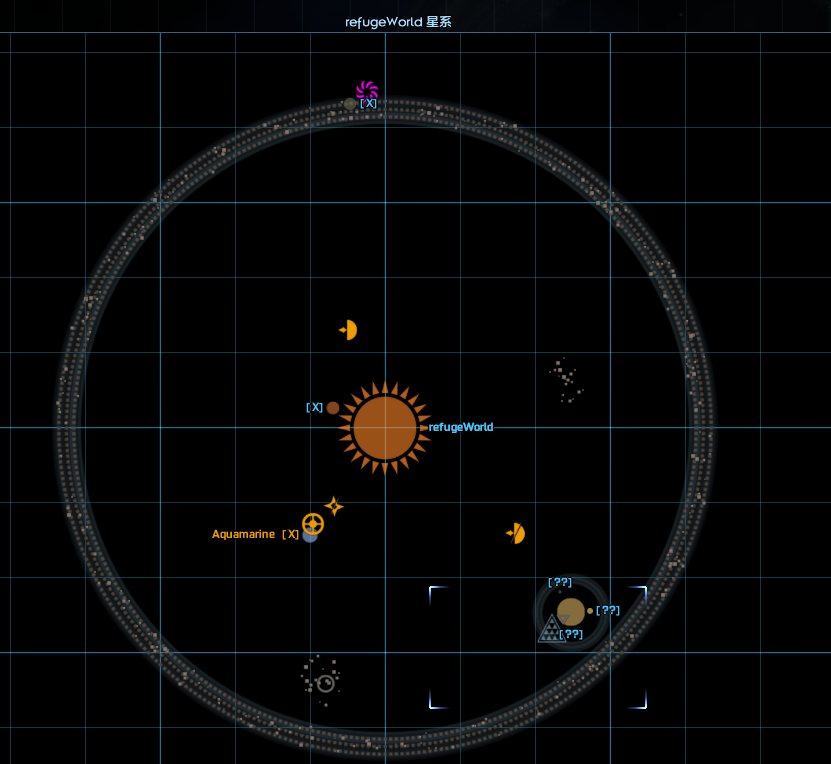Click the small moon right of gas giant
This screenshot has height=764, width=831.
590,611
